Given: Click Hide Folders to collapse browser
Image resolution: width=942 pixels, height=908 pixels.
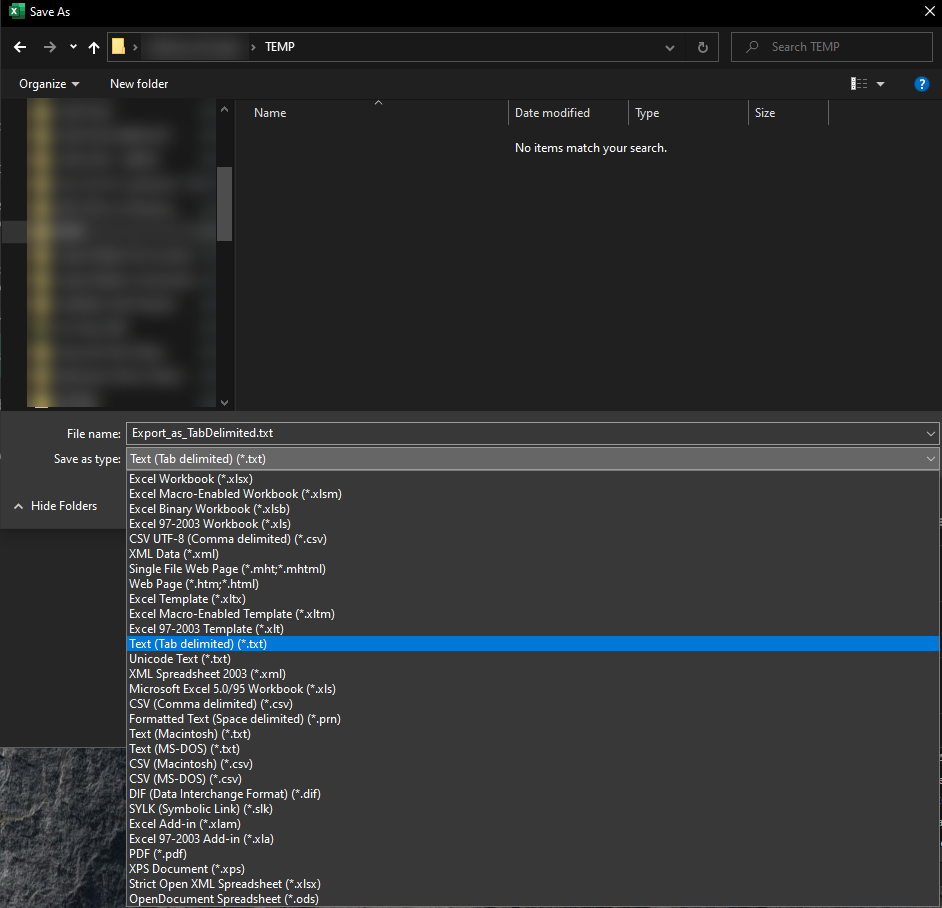Looking at the screenshot, I should tap(56, 506).
